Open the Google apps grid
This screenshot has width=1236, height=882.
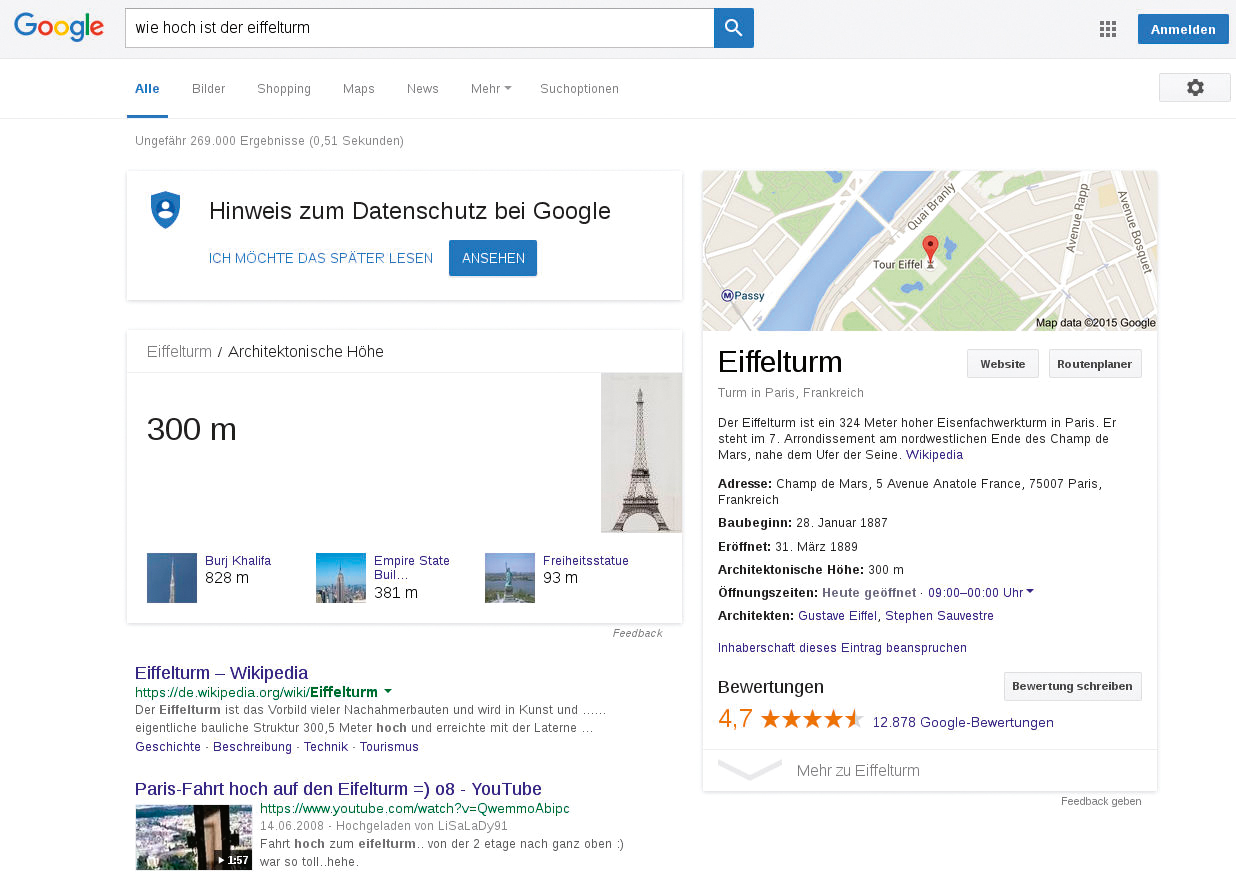pos(1107,29)
